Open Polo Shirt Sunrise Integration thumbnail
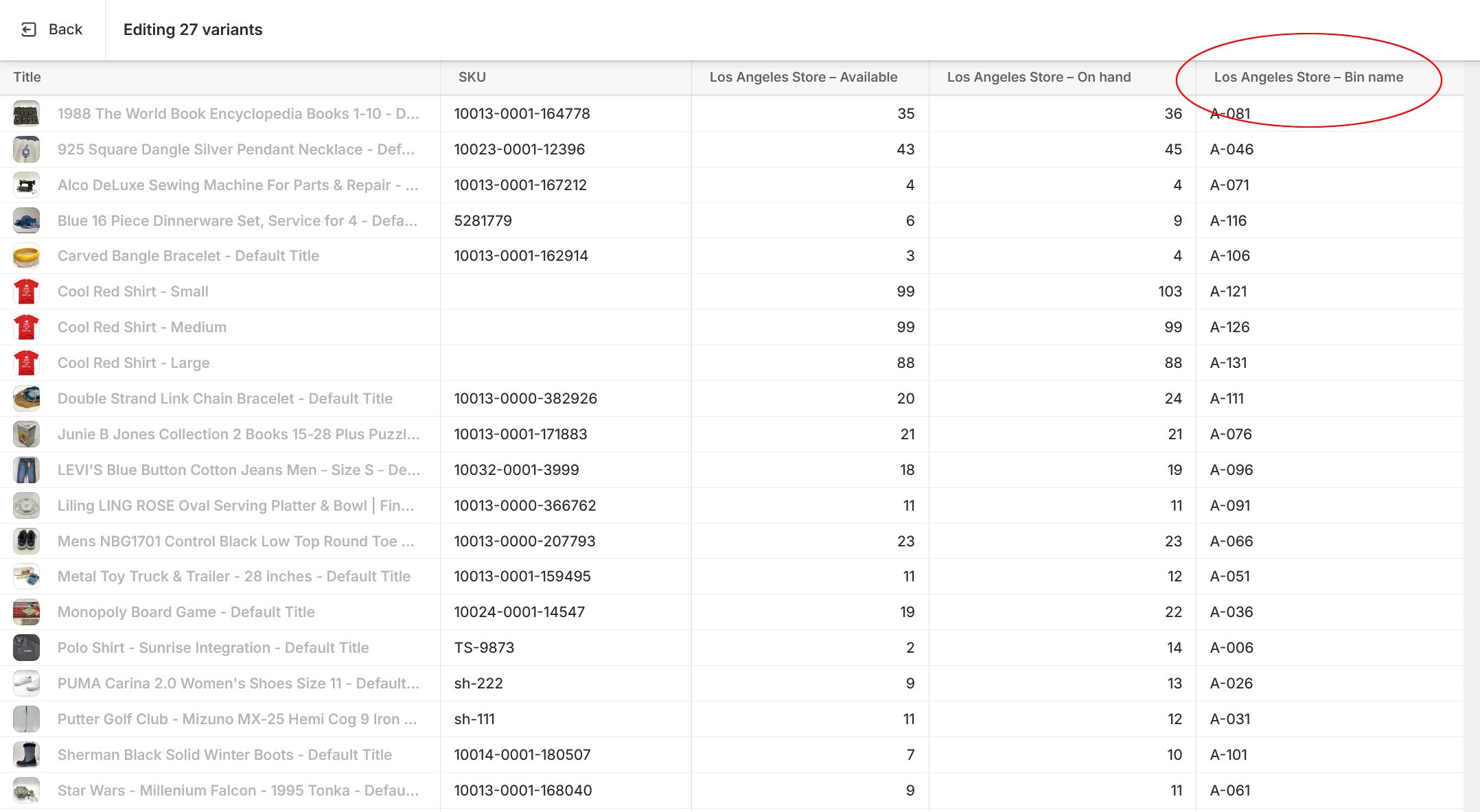 [26, 648]
